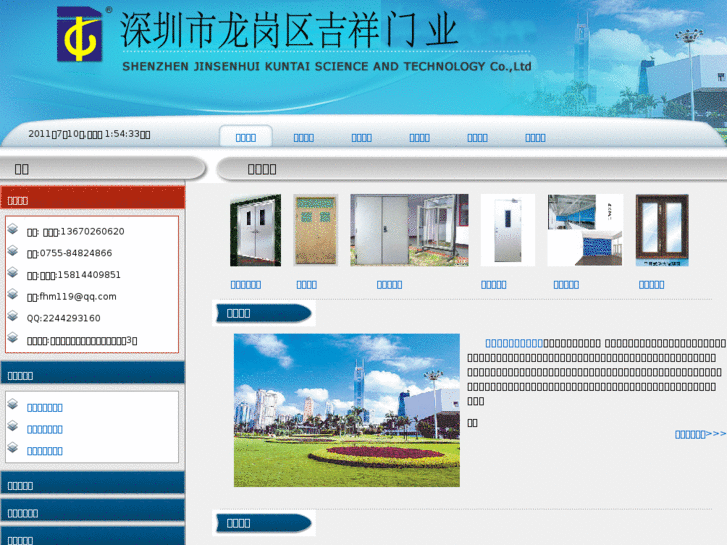Select the mobile number 15814409851
The width and height of the screenshot is (727, 545).
[89, 275]
